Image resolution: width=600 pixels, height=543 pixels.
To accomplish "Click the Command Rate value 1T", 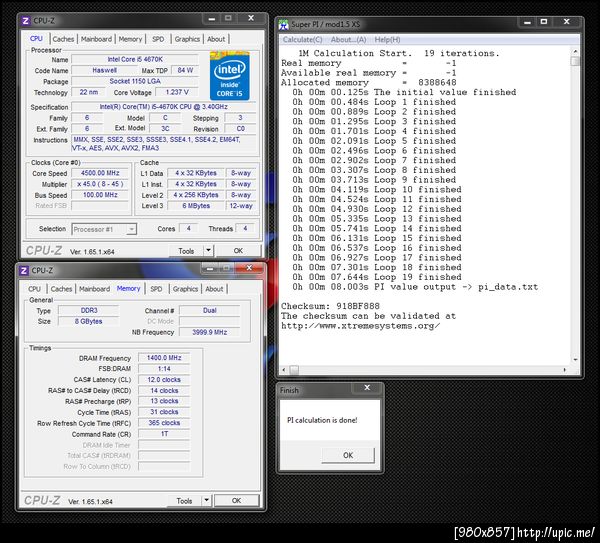I will 164,434.
